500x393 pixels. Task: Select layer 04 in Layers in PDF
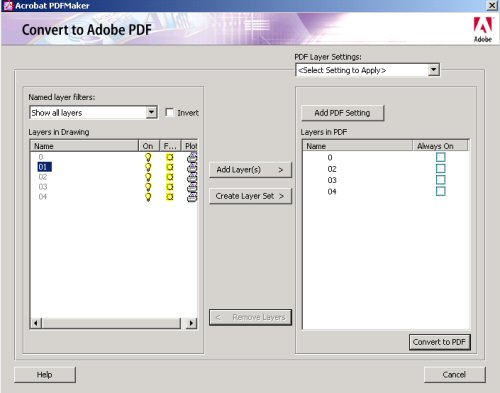(332, 192)
